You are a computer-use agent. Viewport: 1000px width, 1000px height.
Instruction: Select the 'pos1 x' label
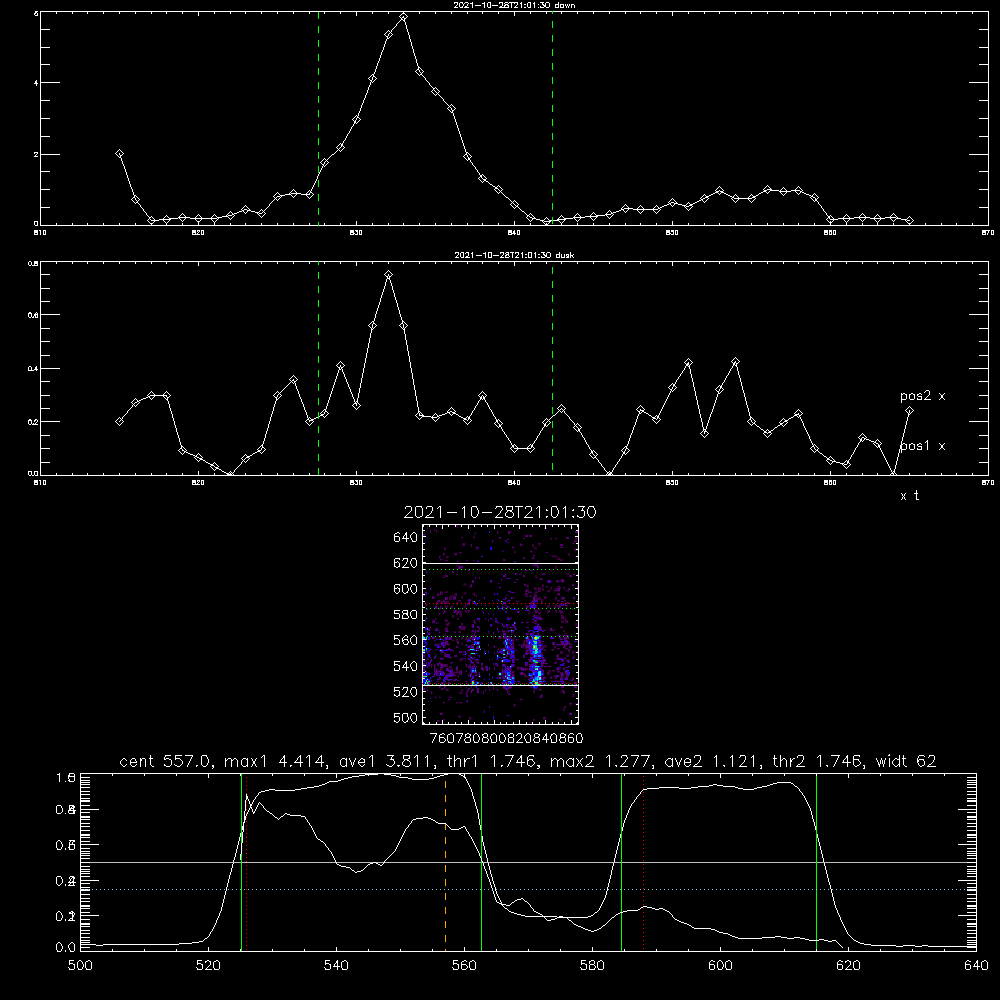pos(922,446)
